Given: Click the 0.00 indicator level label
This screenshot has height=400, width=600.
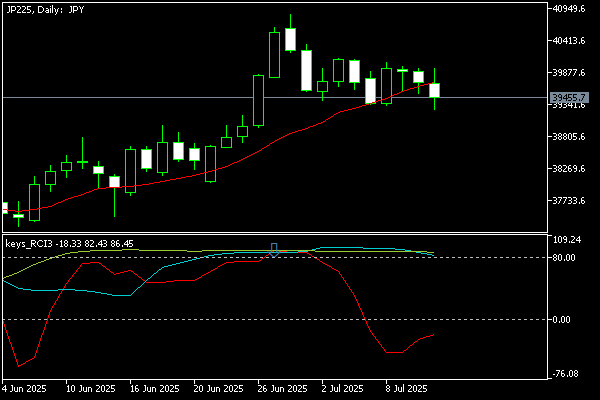Looking at the screenshot, I should 561,320.
